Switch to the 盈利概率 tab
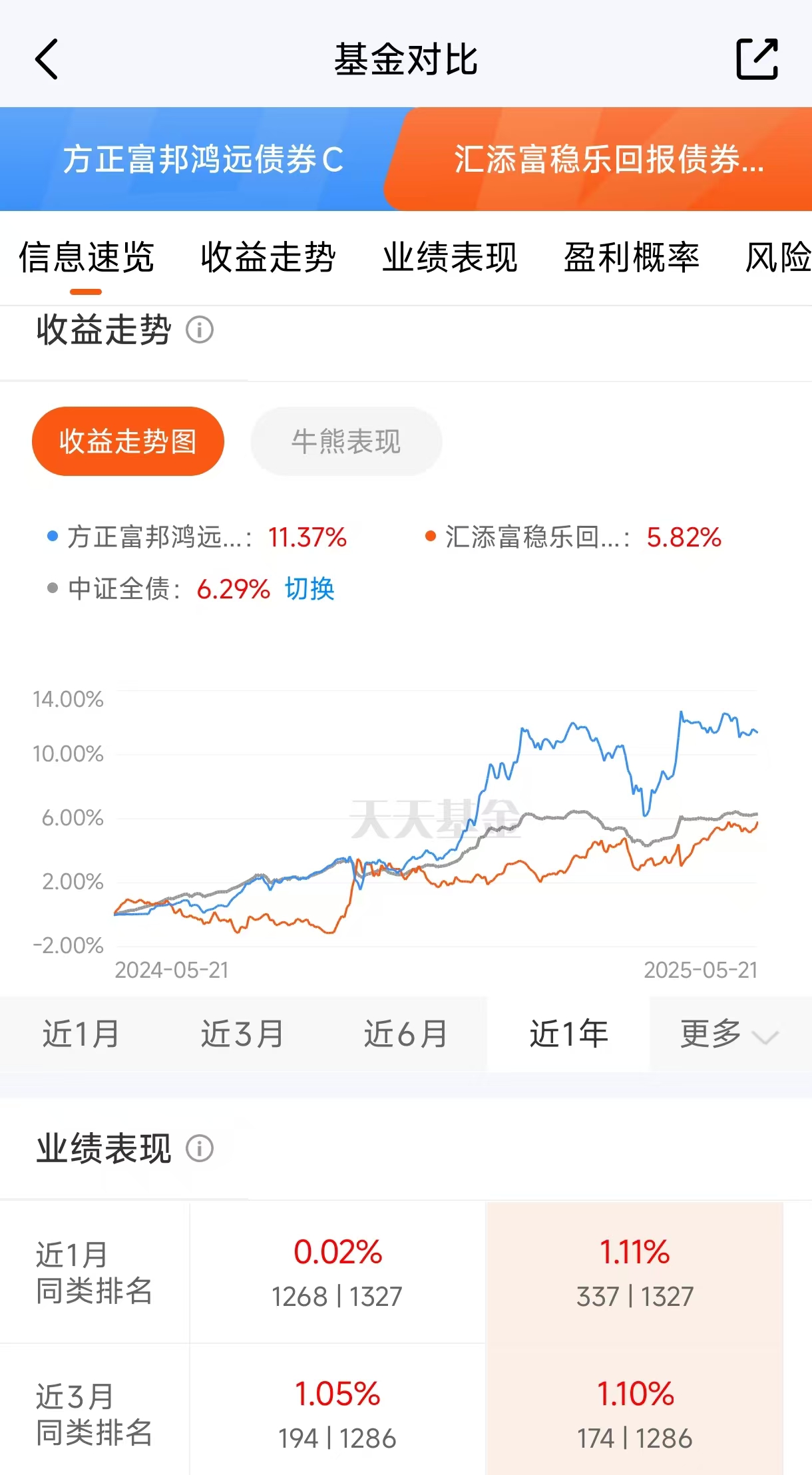This screenshot has width=812, height=1475. click(x=632, y=258)
